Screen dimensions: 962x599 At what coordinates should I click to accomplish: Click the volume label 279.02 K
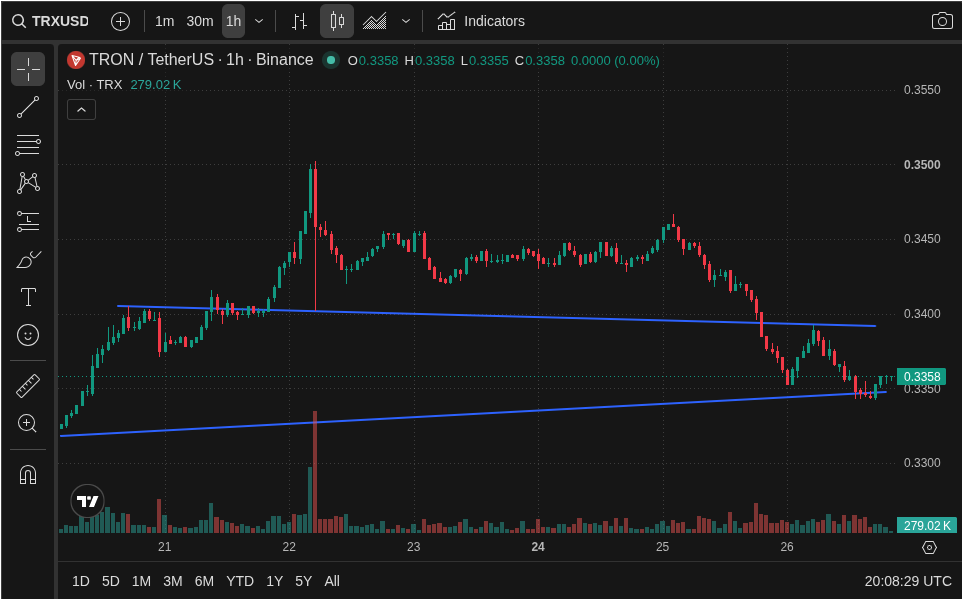tap(926, 525)
